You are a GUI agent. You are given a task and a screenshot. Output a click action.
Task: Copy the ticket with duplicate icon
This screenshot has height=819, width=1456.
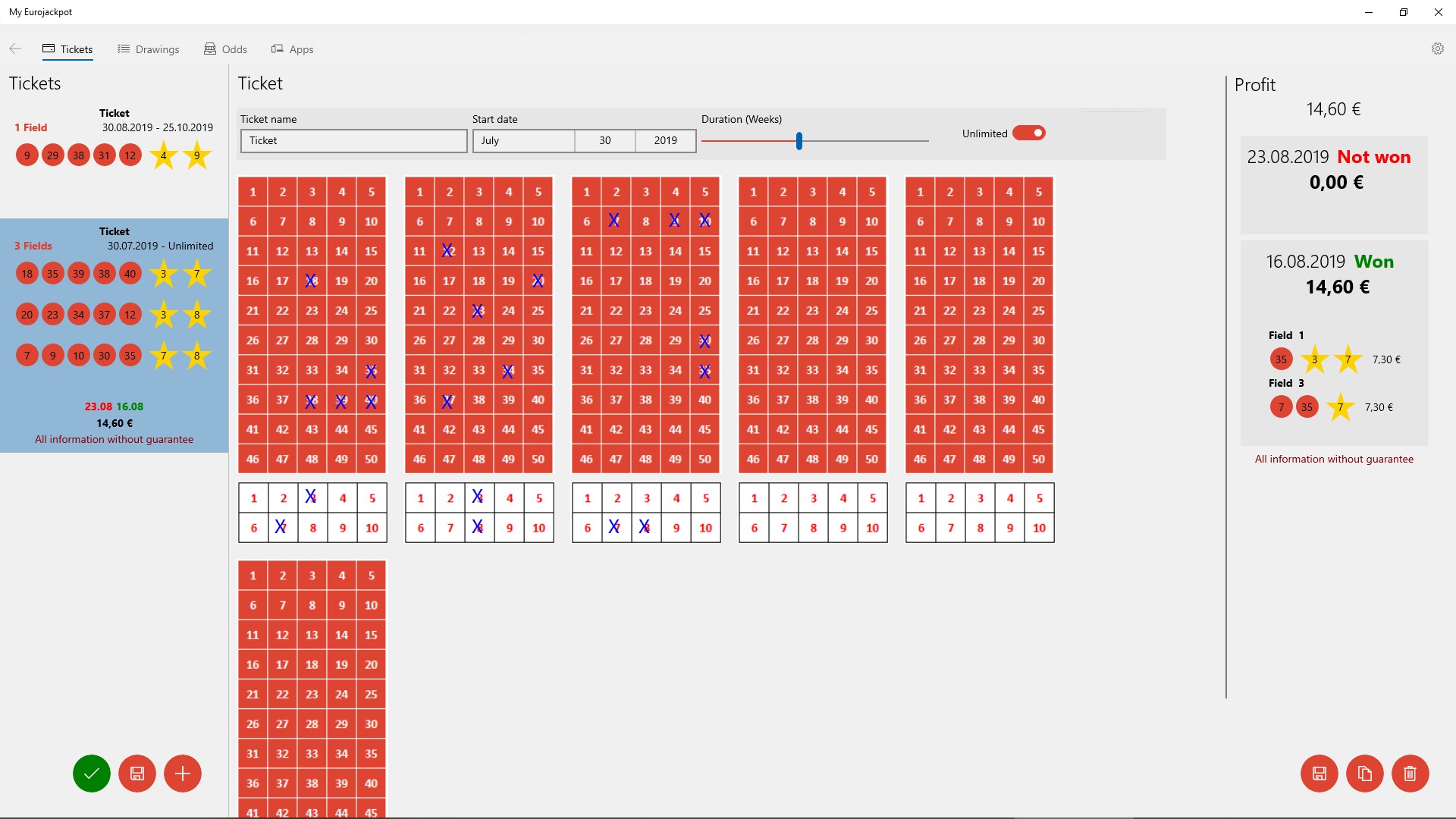pos(1365,773)
